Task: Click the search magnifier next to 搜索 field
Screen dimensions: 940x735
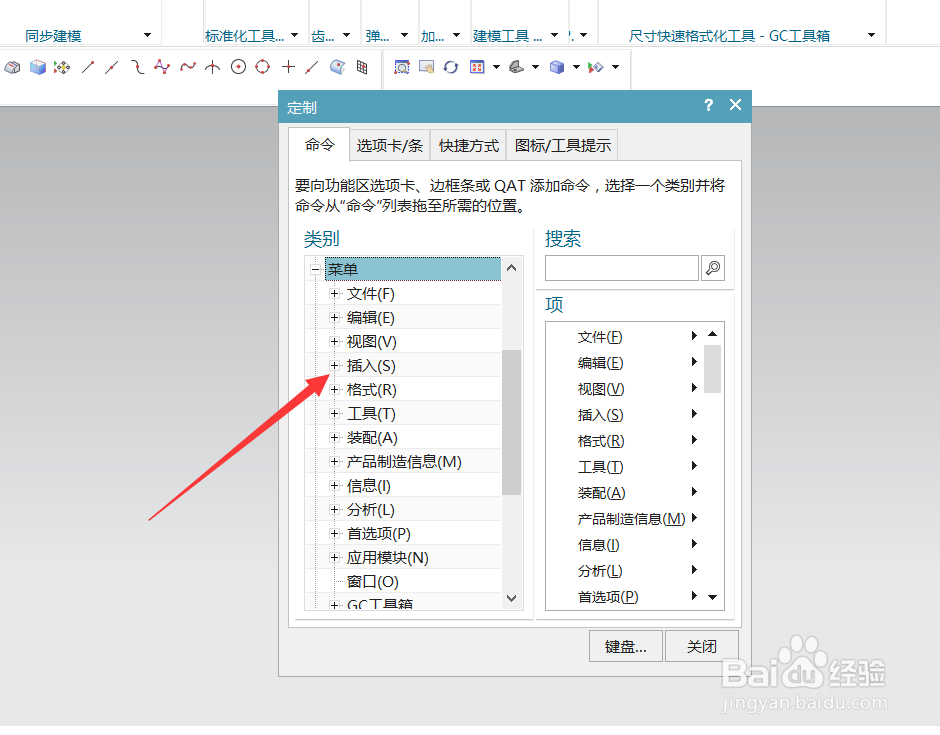Action: click(712, 268)
